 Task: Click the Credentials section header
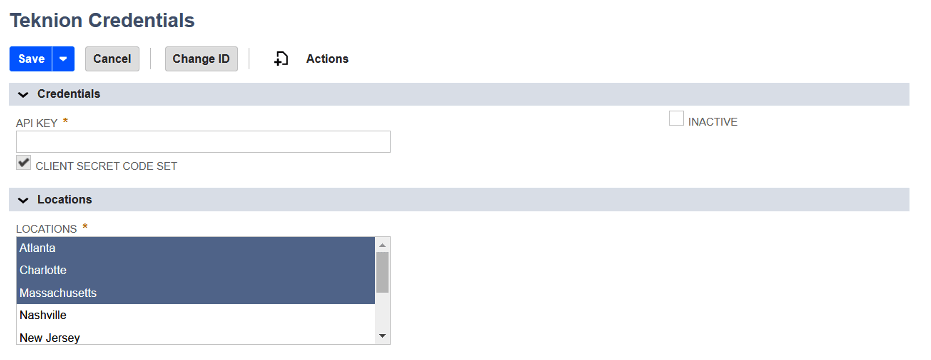click(459, 94)
